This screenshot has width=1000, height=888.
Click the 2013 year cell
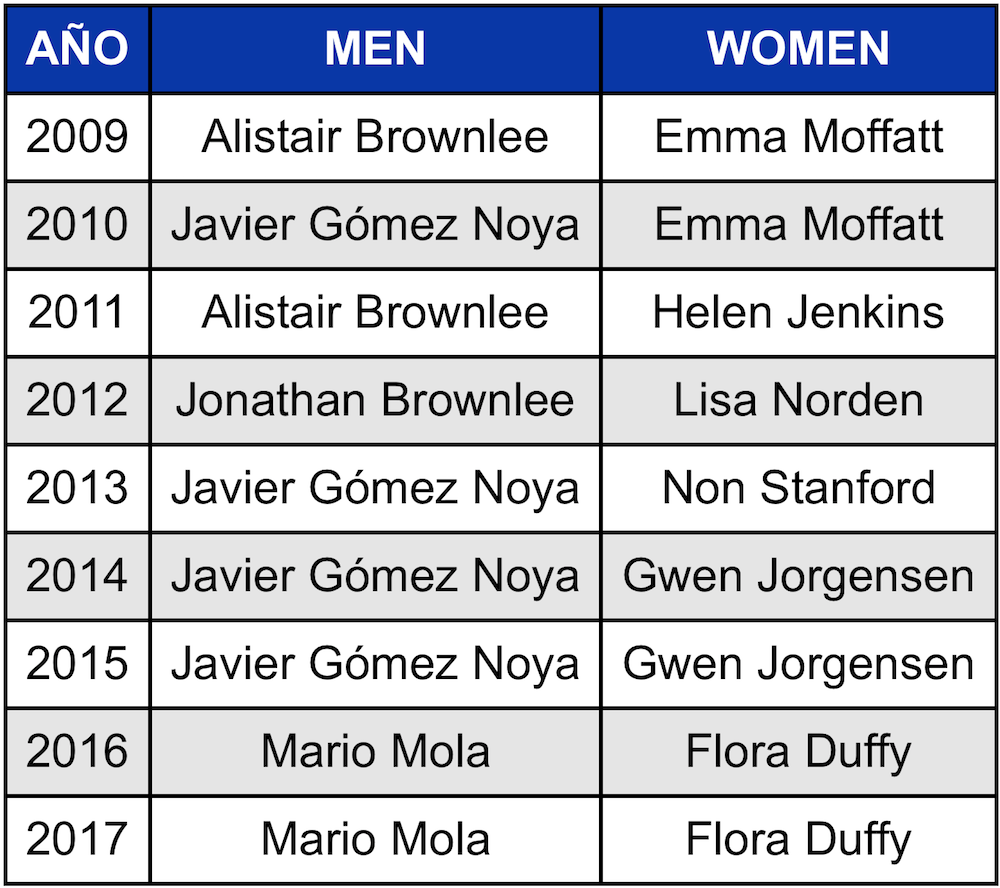pos(77,488)
